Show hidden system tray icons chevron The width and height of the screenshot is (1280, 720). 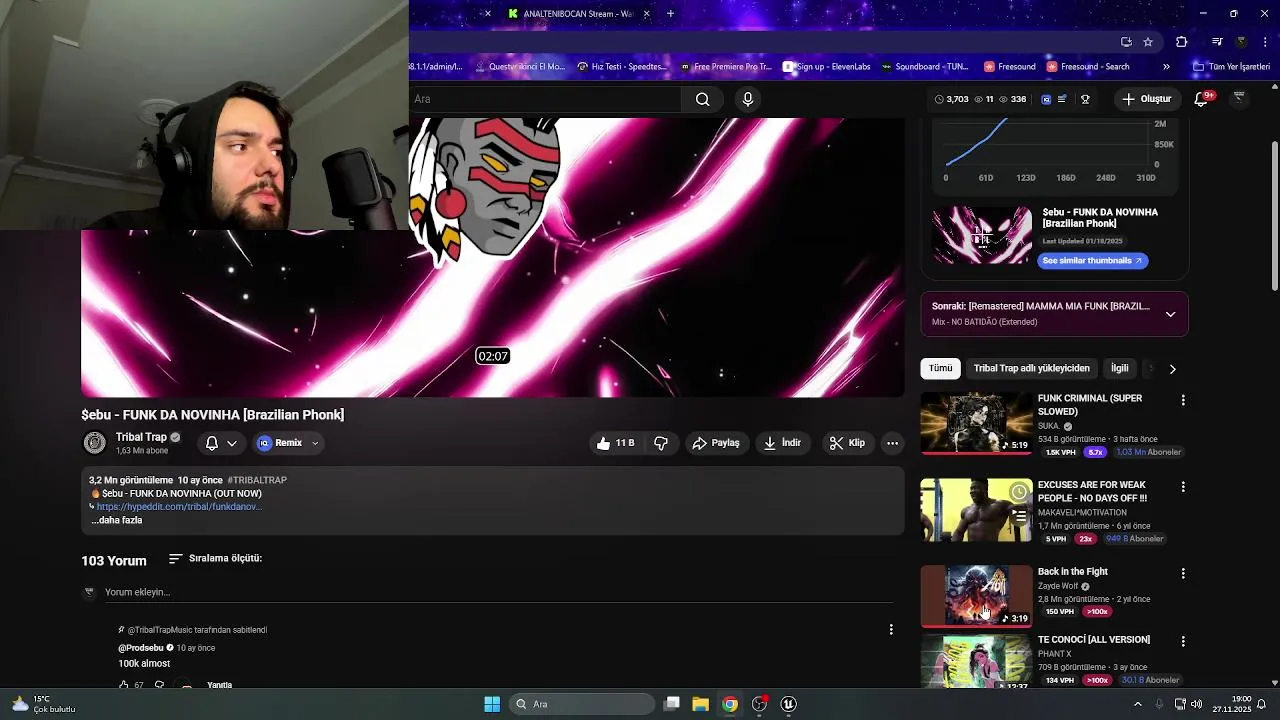point(1137,704)
